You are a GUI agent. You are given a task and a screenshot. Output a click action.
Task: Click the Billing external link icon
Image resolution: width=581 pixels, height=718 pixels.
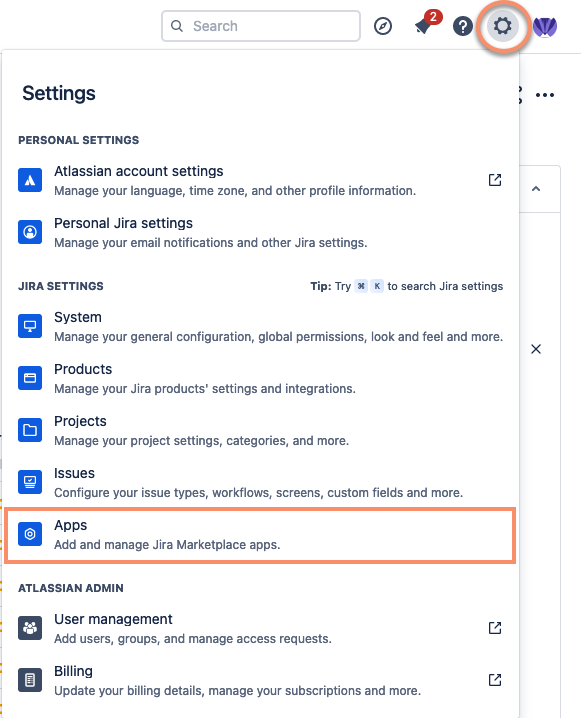[x=495, y=680]
